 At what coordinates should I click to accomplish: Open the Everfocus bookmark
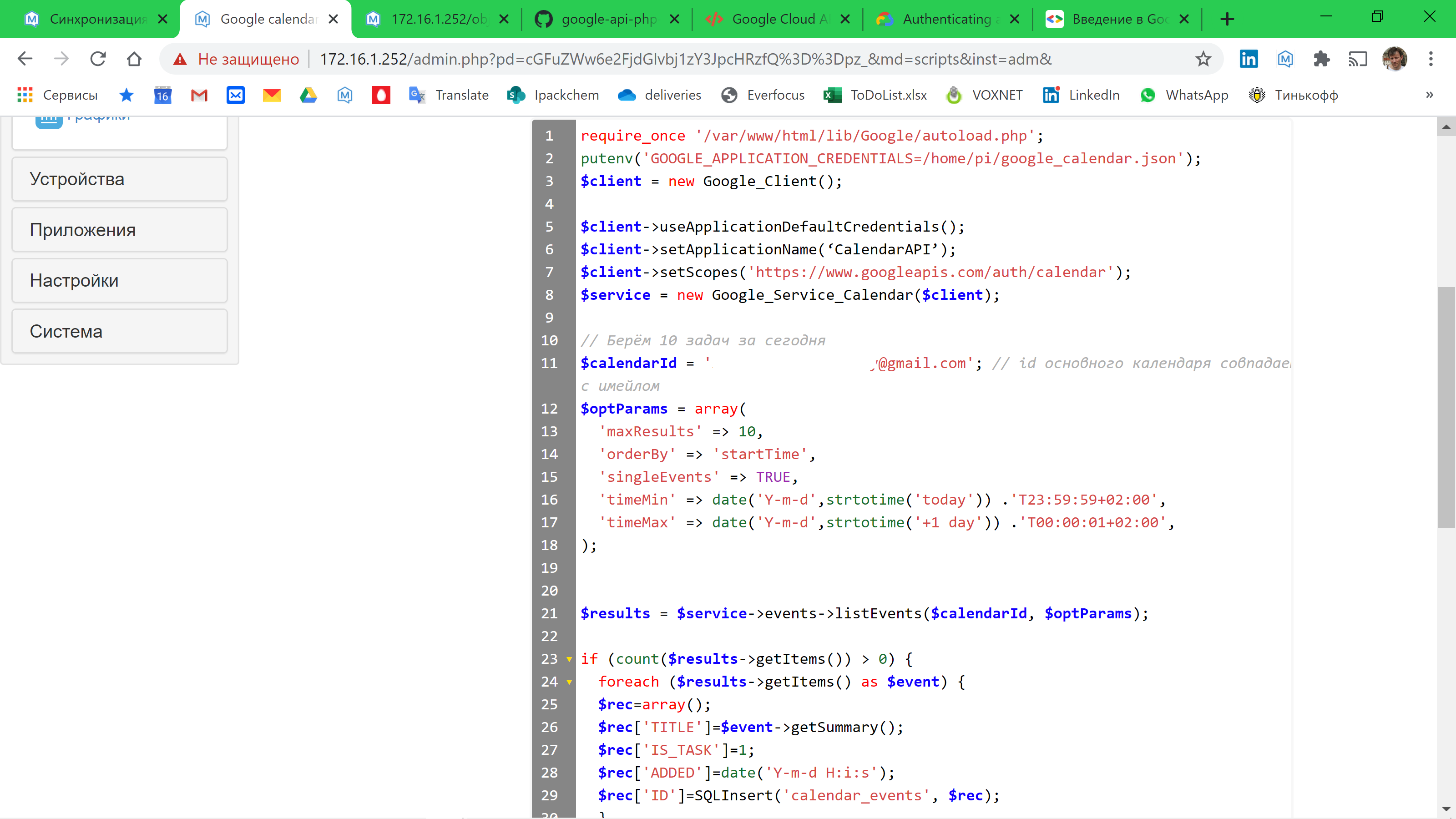(x=763, y=95)
